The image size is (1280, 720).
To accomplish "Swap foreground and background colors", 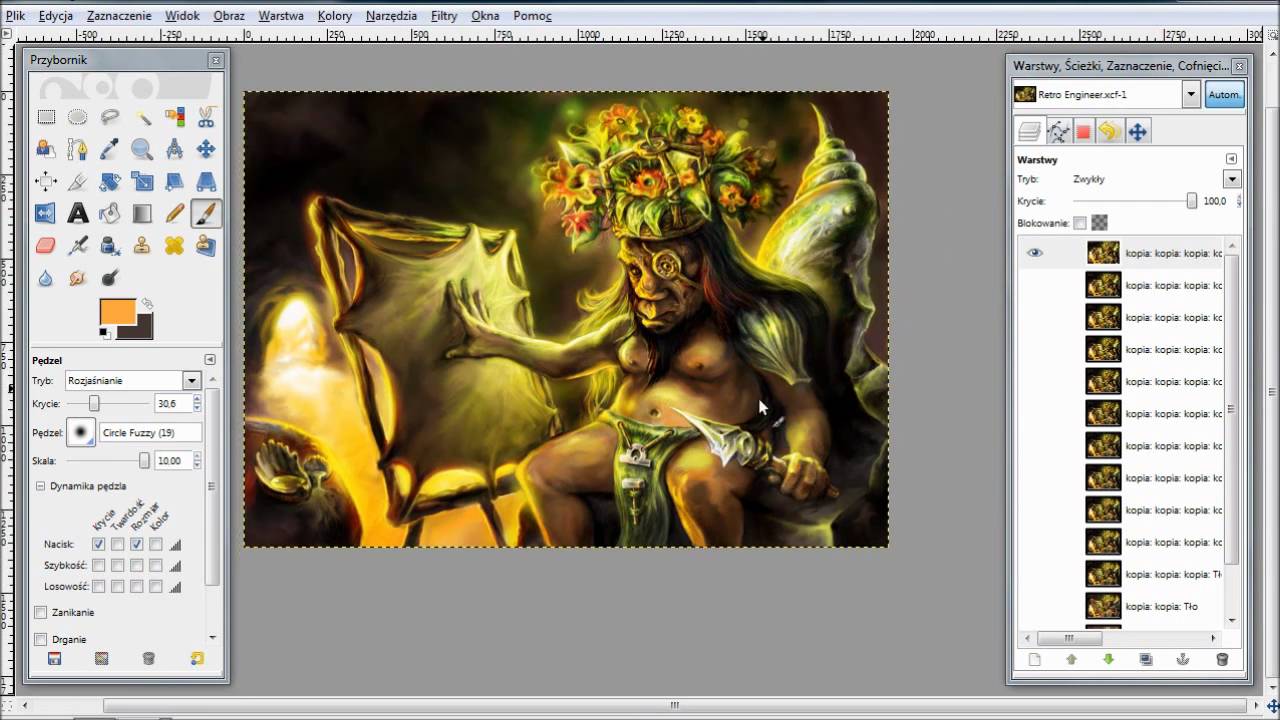I will point(147,303).
